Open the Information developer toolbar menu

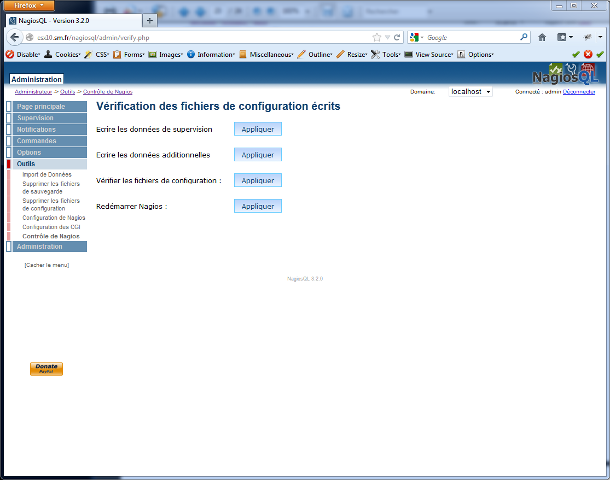[x=211, y=54]
